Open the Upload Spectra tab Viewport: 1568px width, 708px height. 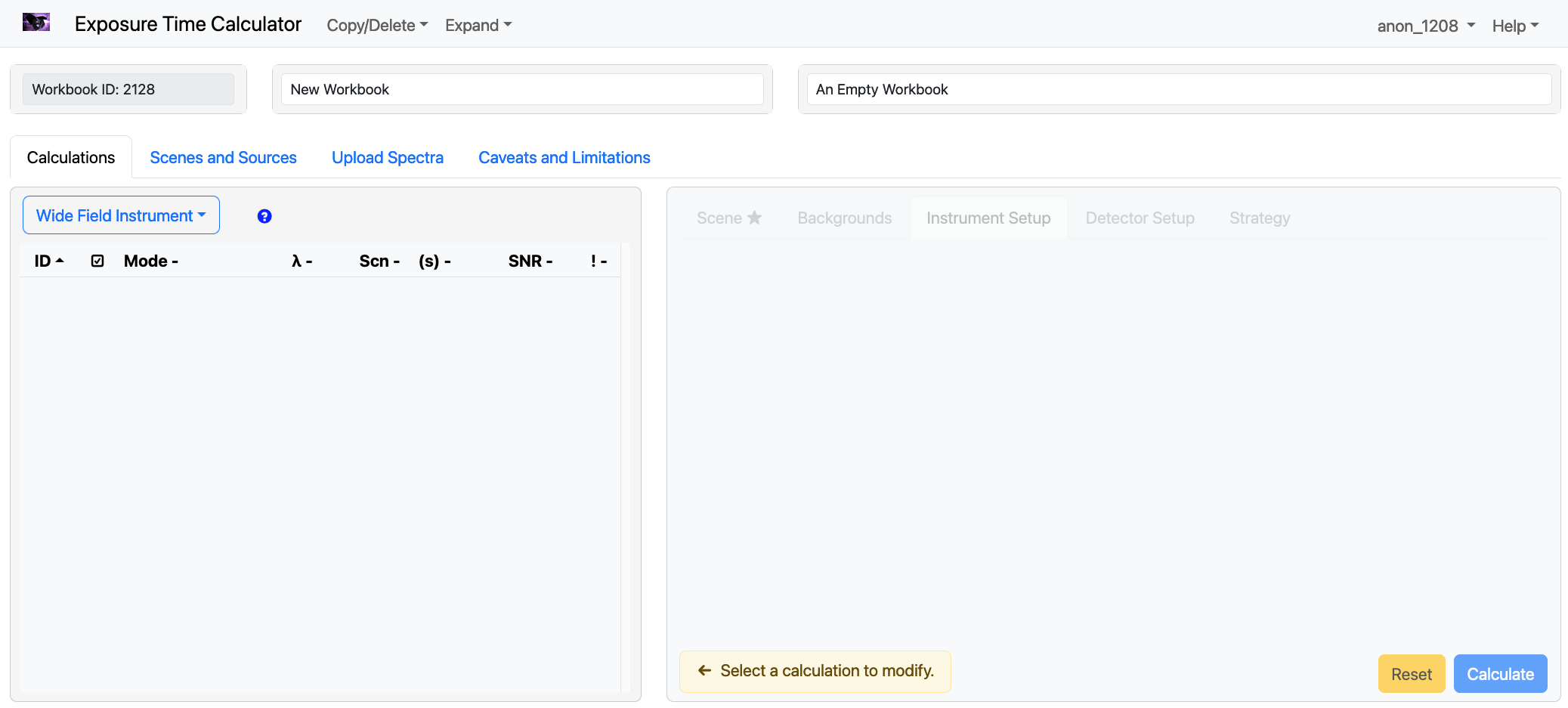387,157
